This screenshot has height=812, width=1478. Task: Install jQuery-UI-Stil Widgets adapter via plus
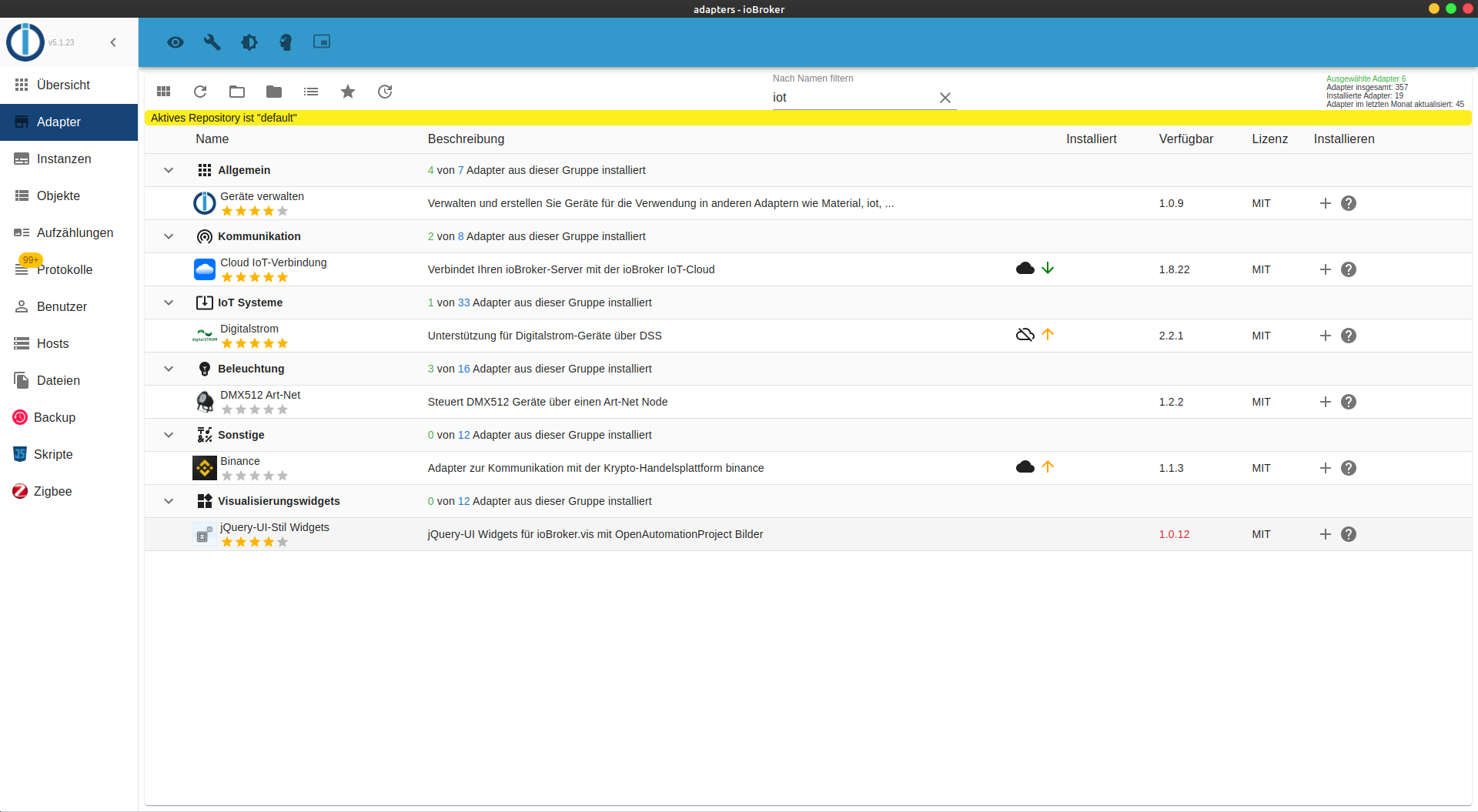point(1326,534)
